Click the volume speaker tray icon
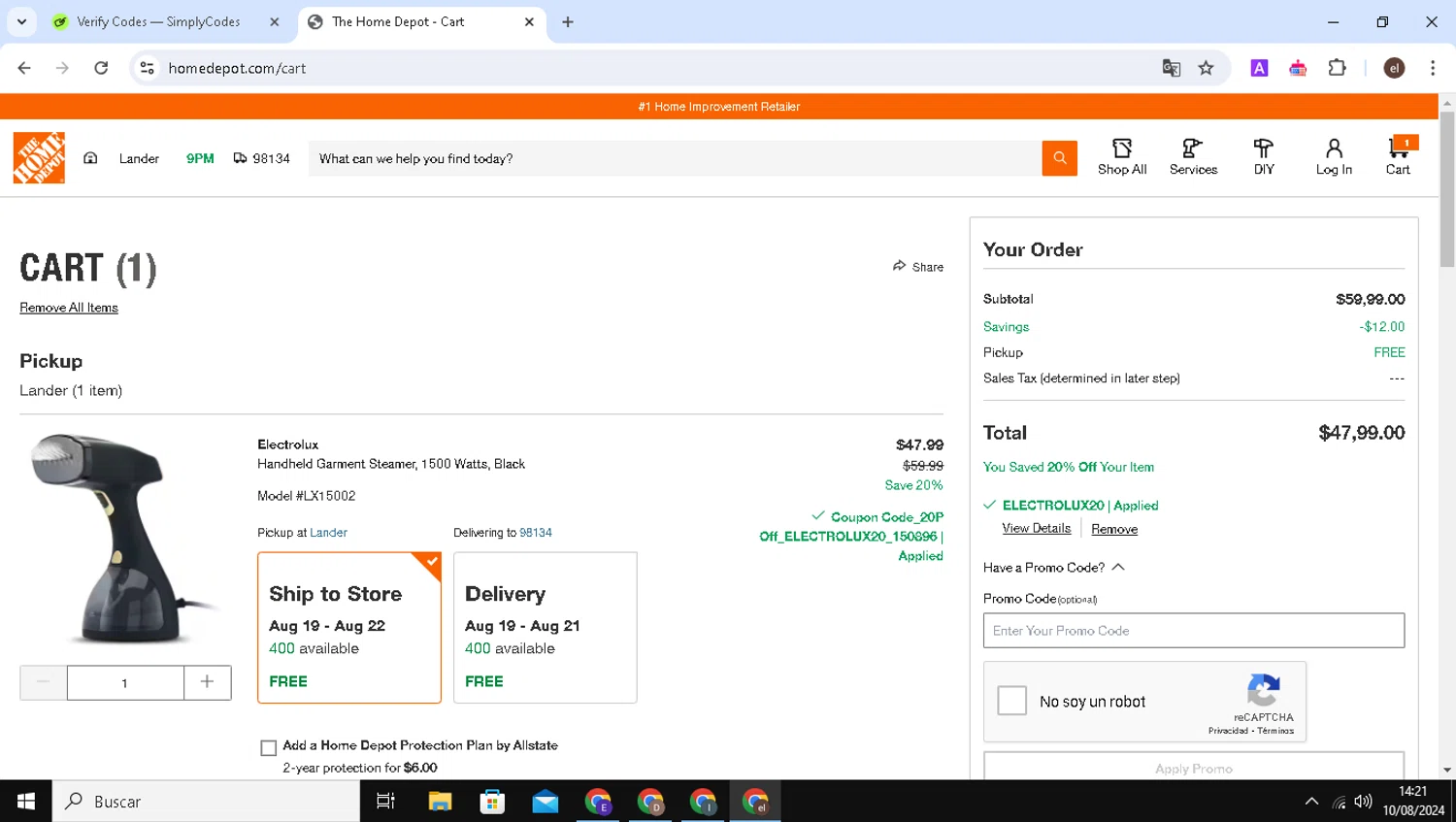The width and height of the screenshot is (1456, 822). click(x=1364, y=802)
